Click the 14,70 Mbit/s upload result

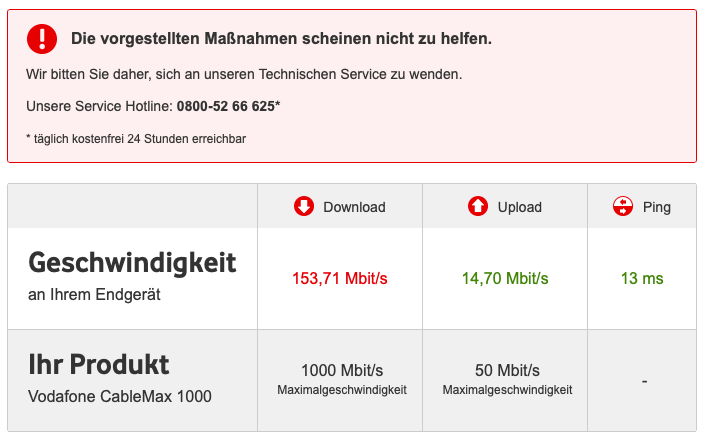(x=505, y=278)
